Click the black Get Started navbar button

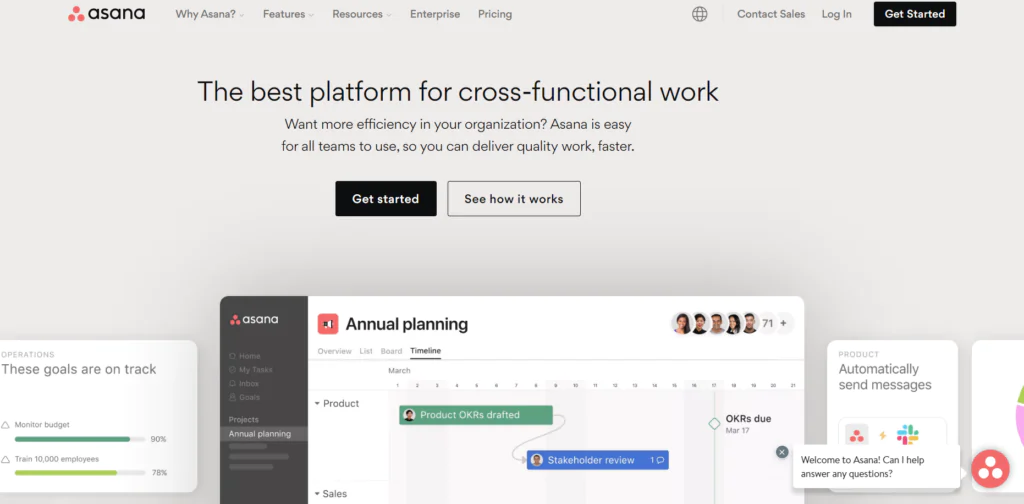tap(914, 14)
